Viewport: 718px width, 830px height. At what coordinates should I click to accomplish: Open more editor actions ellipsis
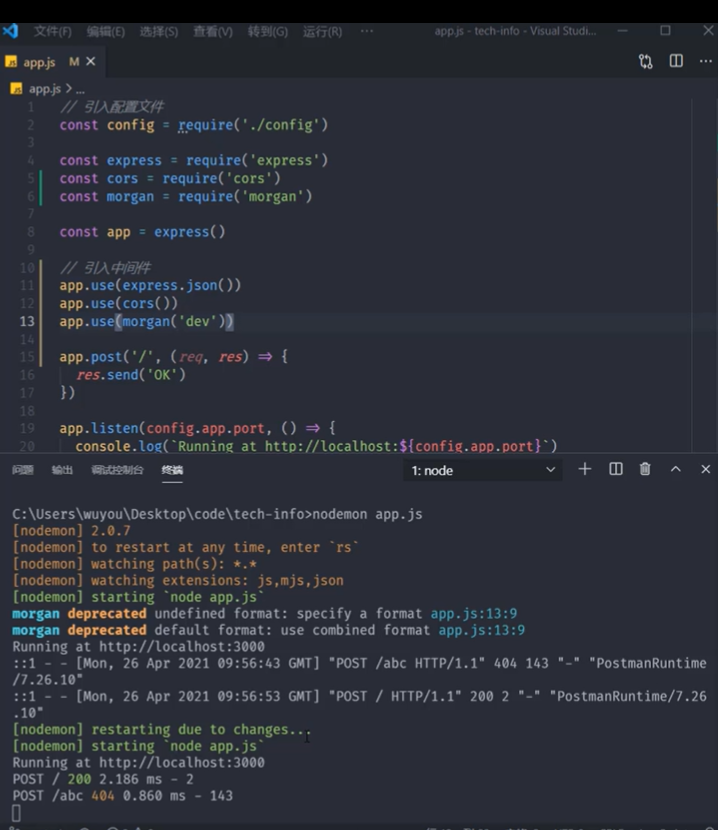pos(706,61)
